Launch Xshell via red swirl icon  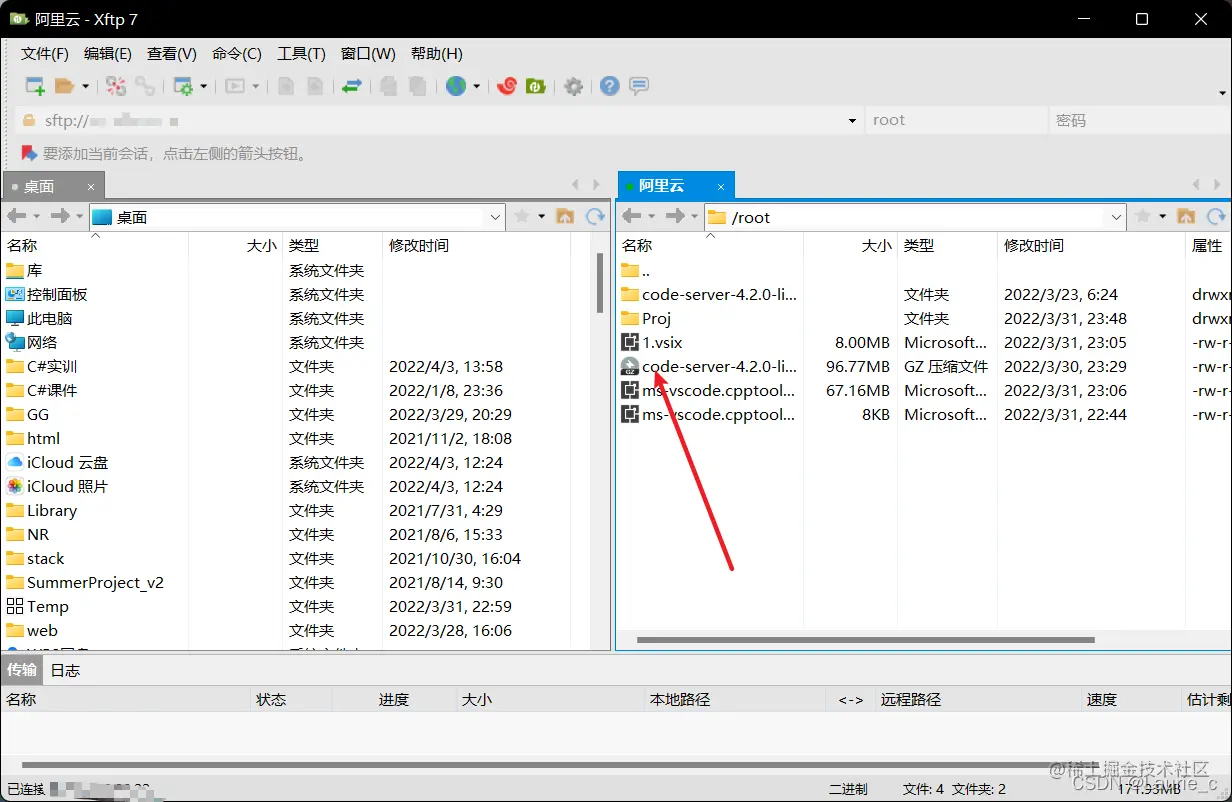(507, 86)
